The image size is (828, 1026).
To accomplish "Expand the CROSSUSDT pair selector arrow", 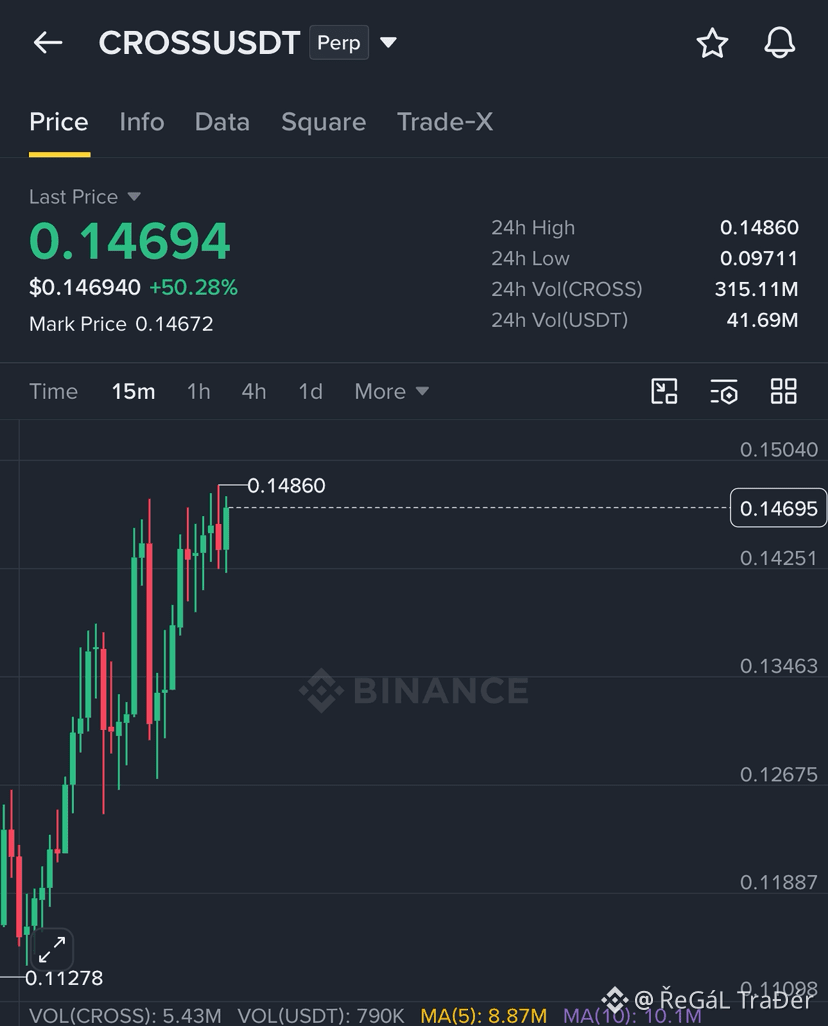I will click(x=389, y=43).
